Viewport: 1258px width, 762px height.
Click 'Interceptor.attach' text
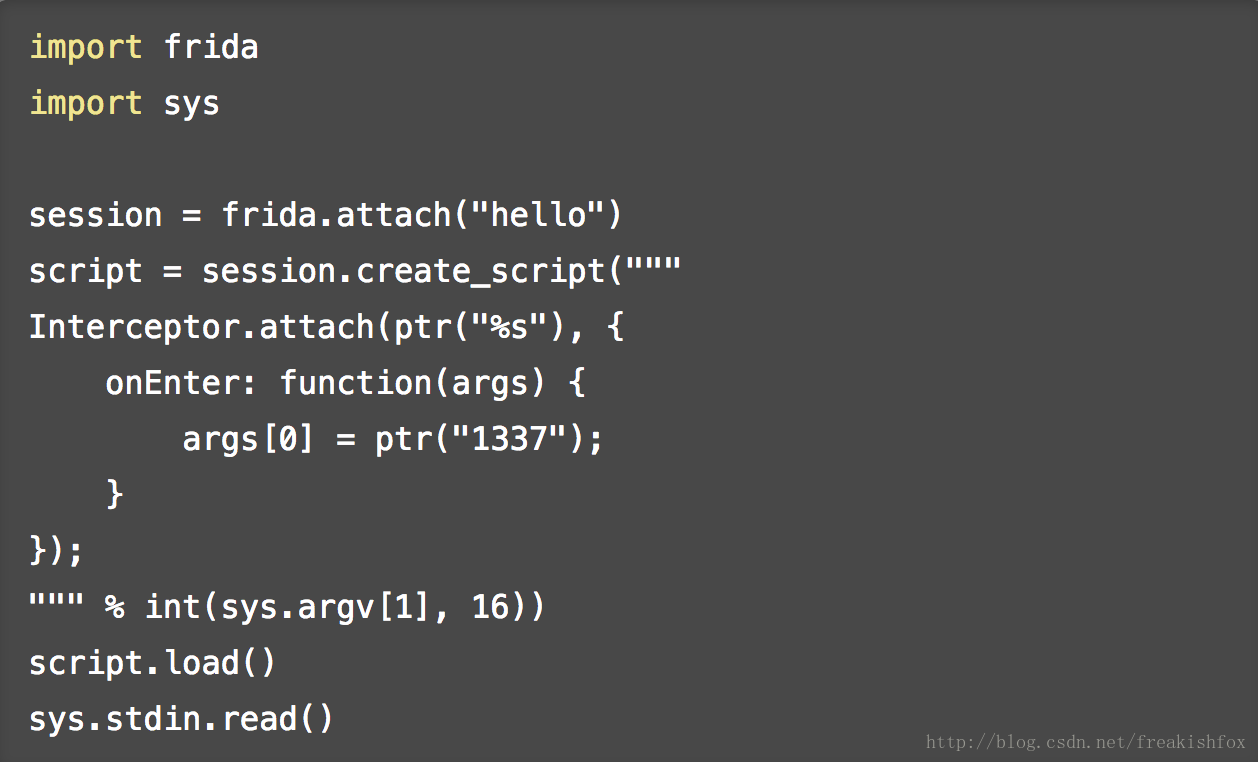coord(201,327)
